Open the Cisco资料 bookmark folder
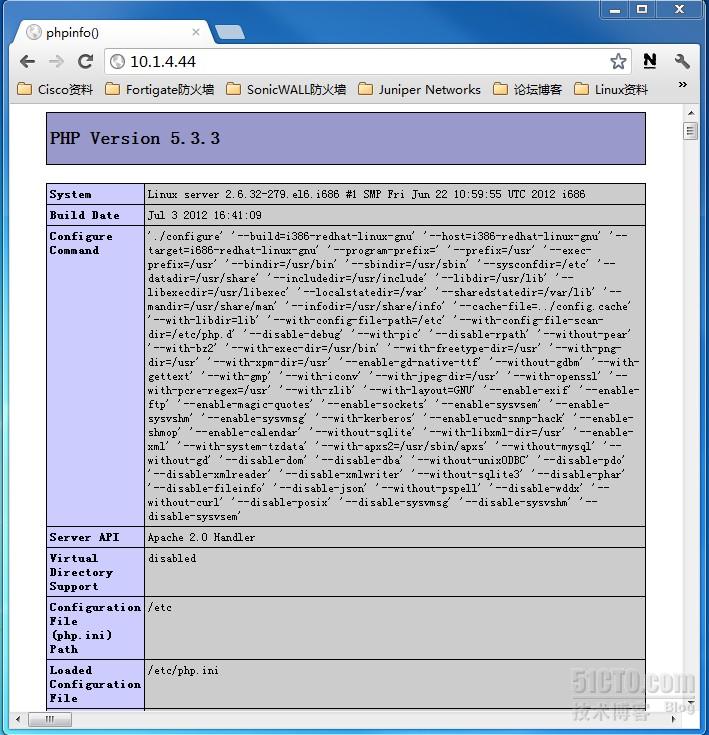 55,89
